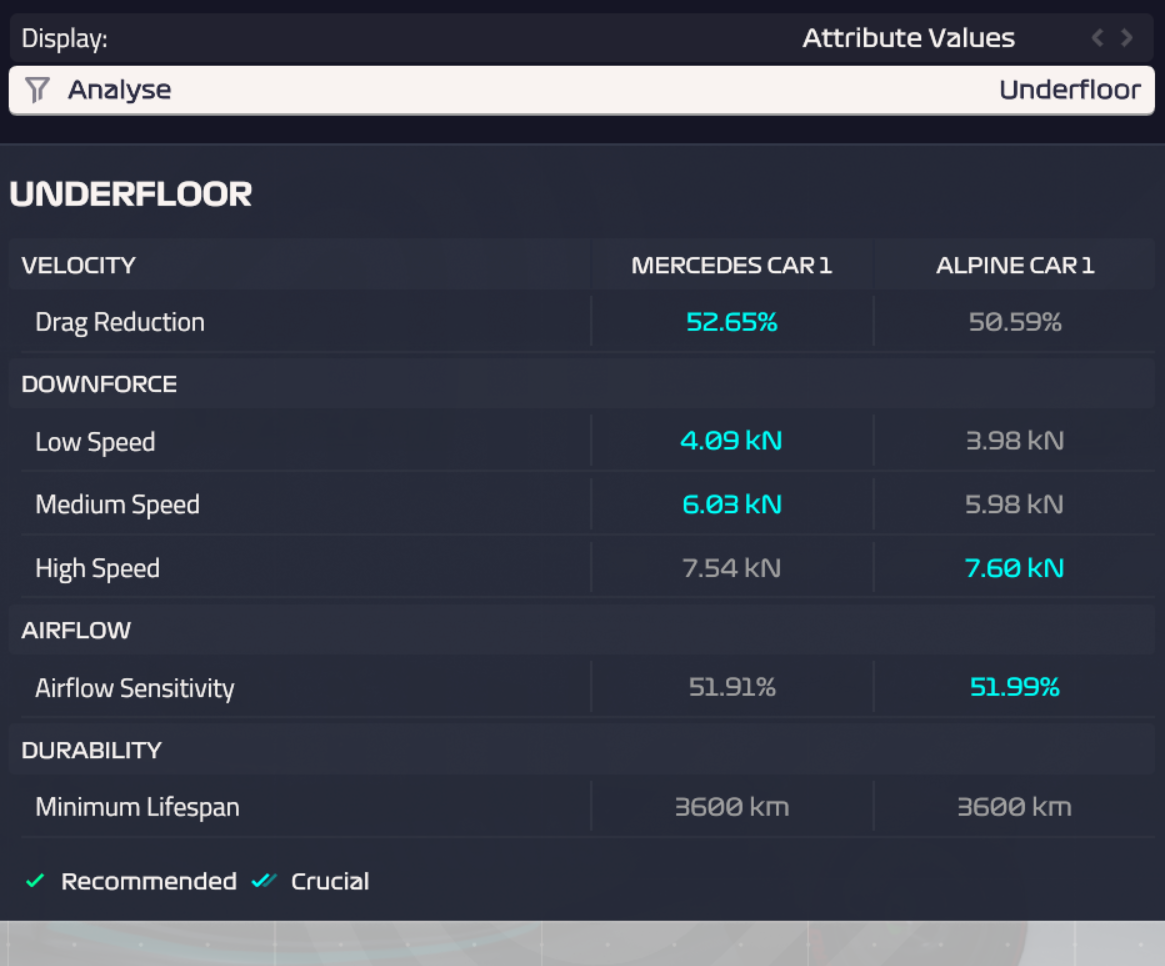
Task: Click the 51.99% airflow sensitivity value
Action: (1015, 687)
